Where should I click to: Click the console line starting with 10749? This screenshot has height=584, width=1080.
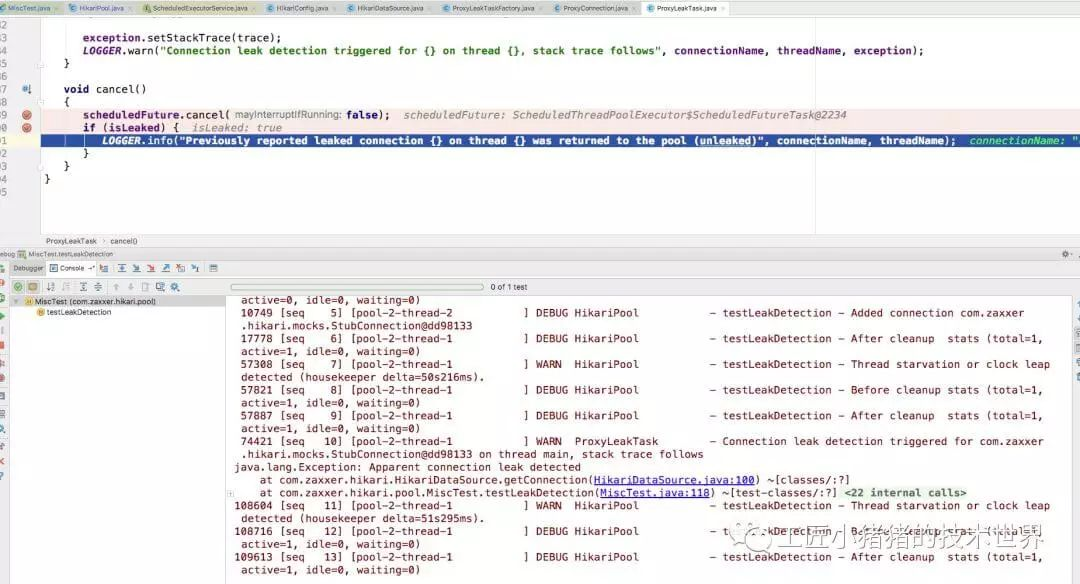[632, 313]
